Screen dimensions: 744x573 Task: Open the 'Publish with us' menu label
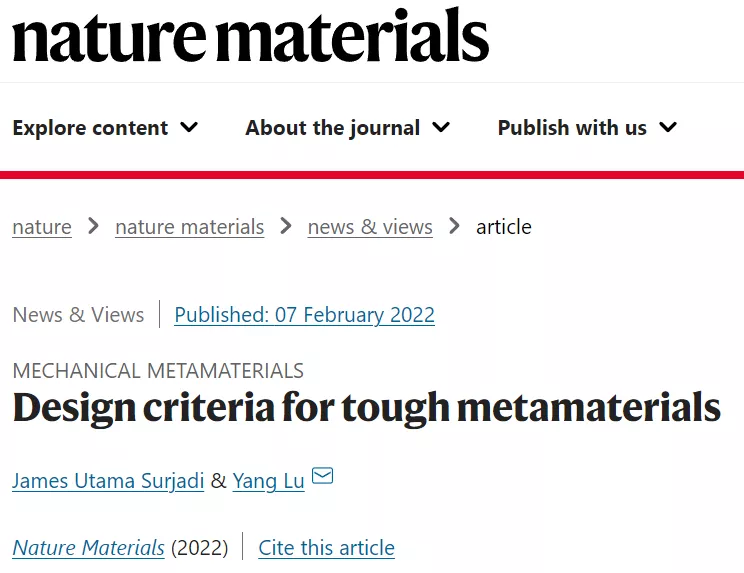pyautogui.click(x=572, y=128)
